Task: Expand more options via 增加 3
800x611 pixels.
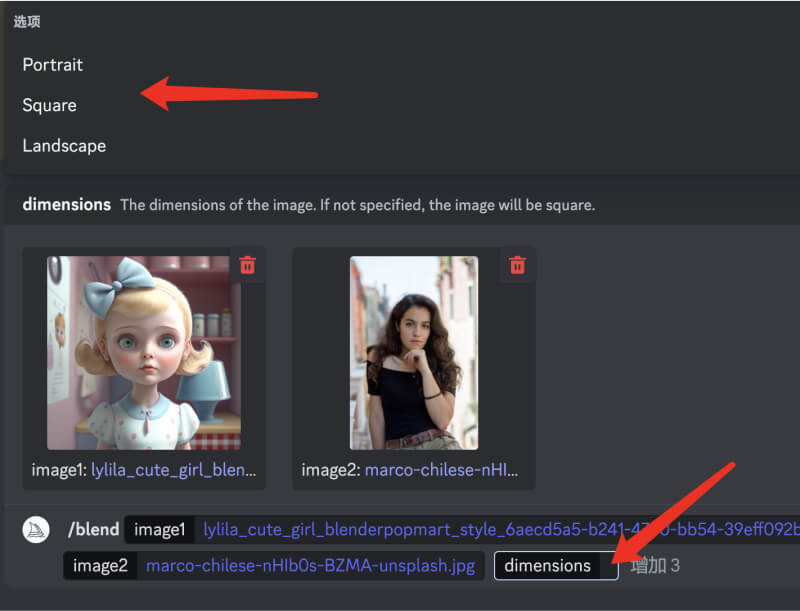Action: (655, 566)
